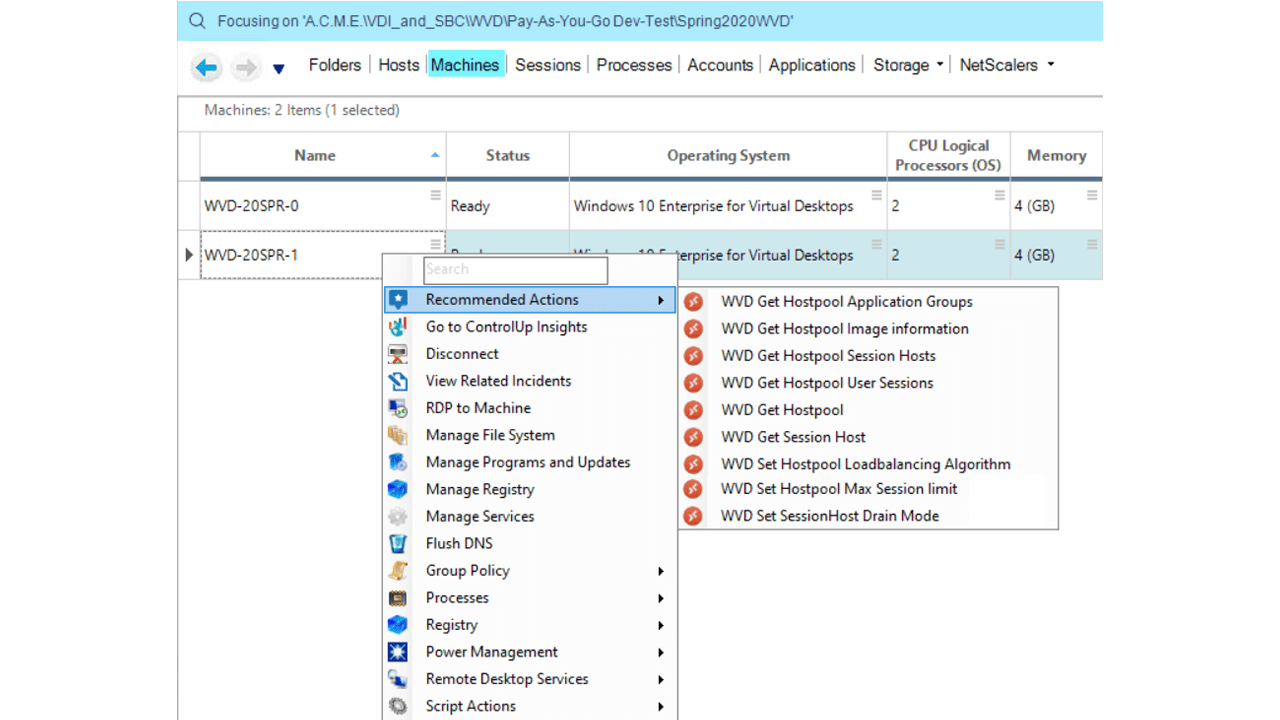The width and height of the screenshot is (1280, 720).
Task: Select the Recommended Actions star icon
Action: click(398, 299)
